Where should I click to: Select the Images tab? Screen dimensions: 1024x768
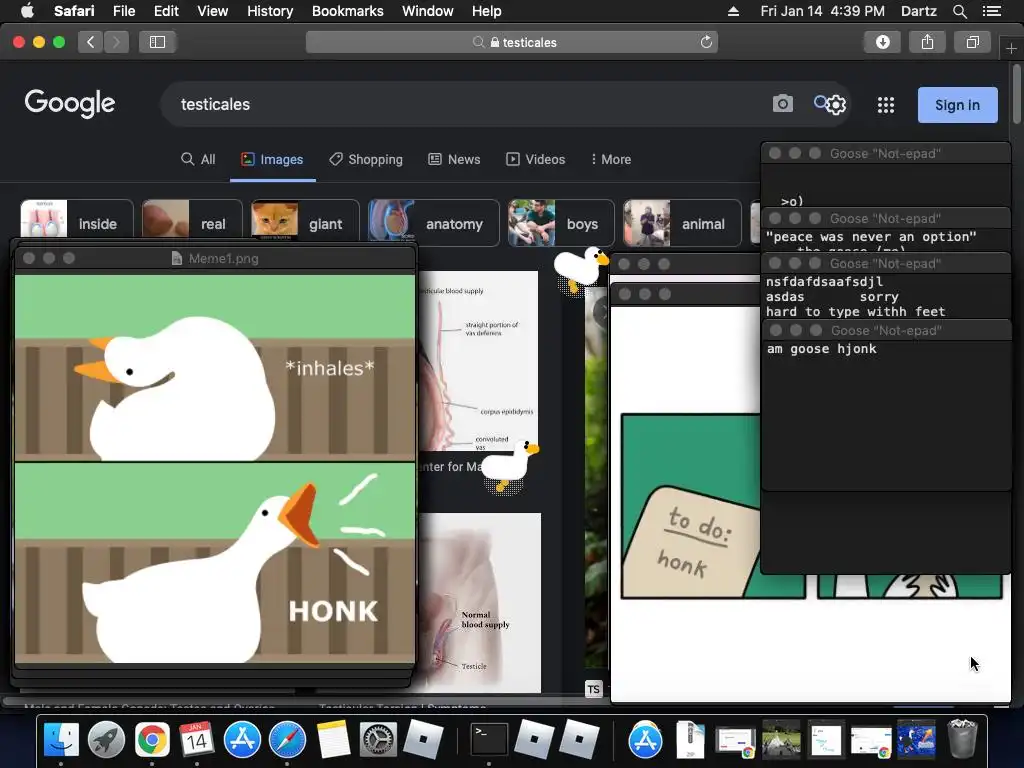[272, 159]
